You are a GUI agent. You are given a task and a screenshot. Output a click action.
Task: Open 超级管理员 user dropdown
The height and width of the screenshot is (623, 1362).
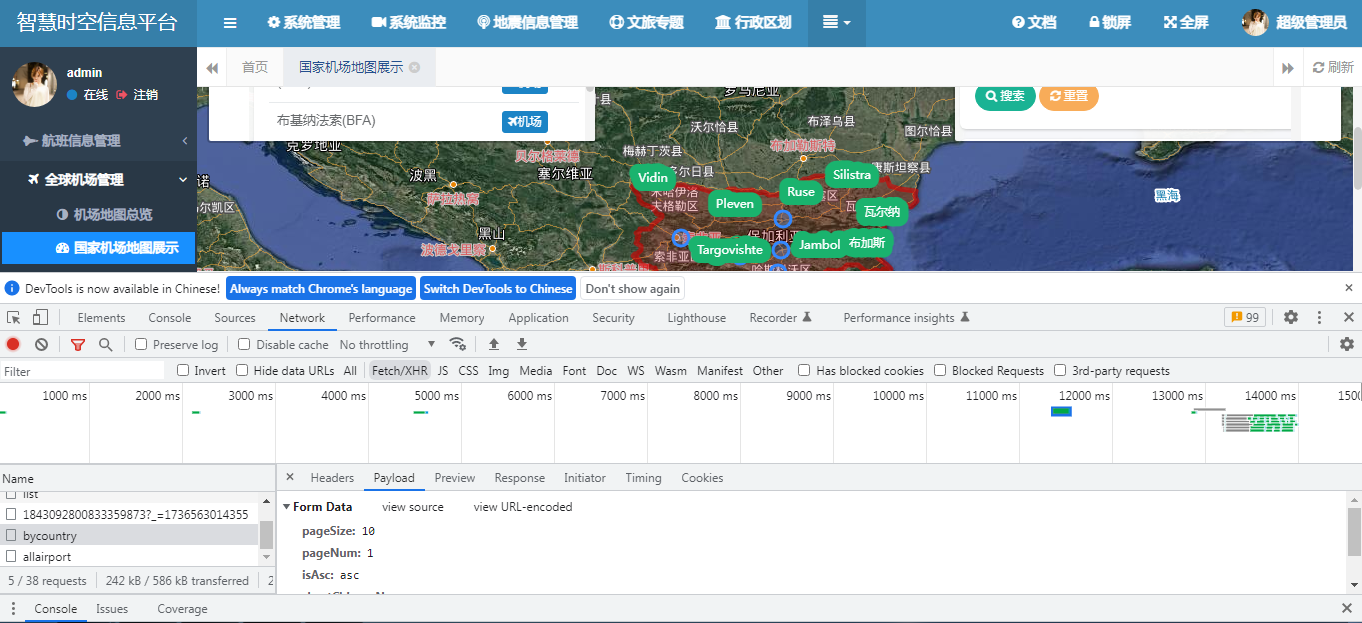1294,23
